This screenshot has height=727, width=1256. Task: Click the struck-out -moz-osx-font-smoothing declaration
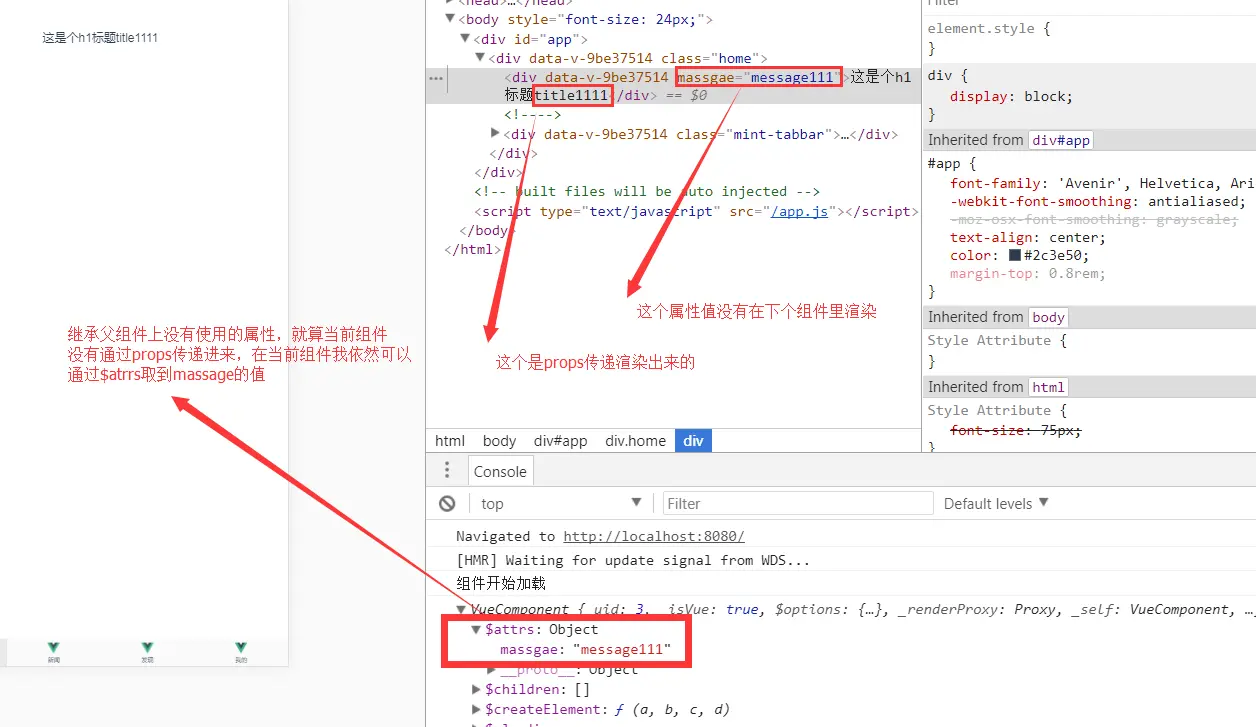(x=1094, y=219)
